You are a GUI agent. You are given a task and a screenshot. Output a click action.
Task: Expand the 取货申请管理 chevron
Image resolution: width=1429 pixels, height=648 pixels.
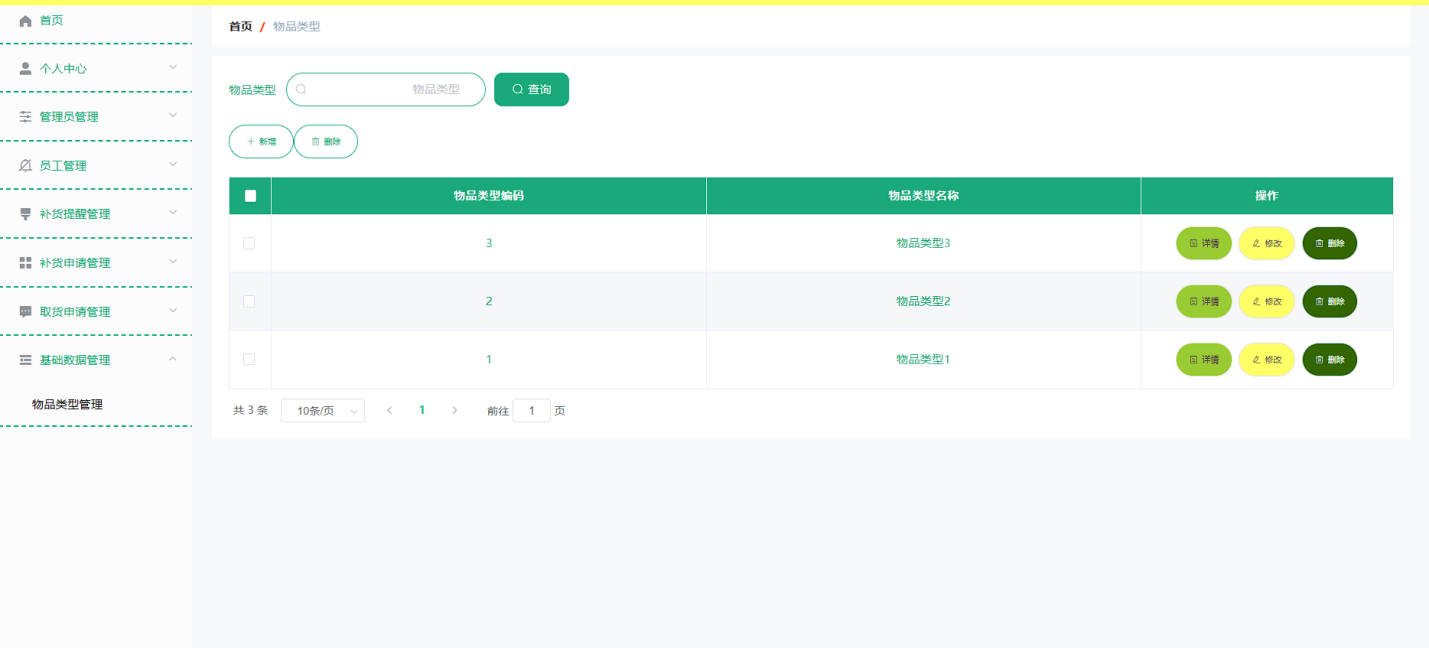coord(173,310)
